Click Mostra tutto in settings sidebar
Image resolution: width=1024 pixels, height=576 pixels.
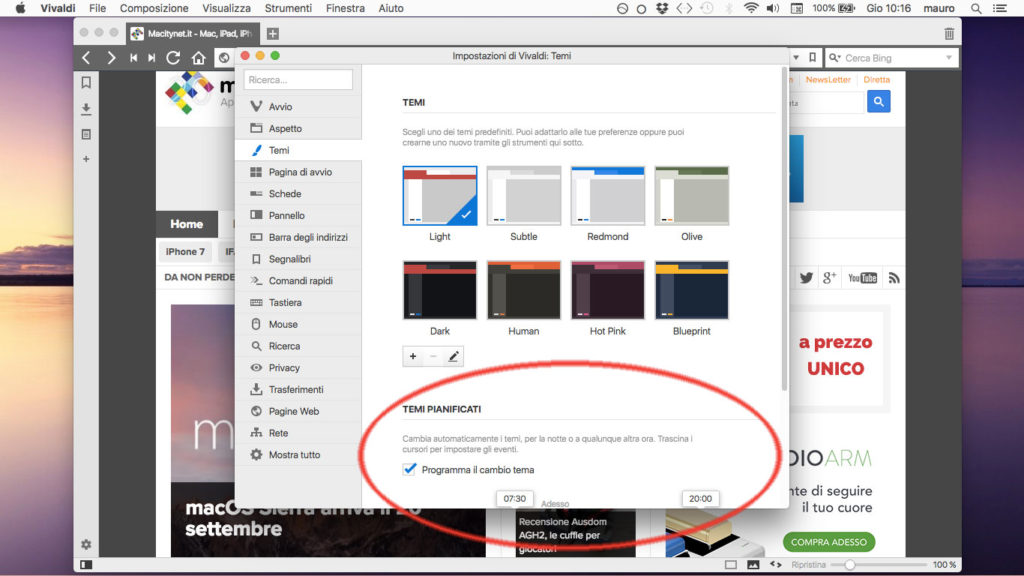pos(298,455)
